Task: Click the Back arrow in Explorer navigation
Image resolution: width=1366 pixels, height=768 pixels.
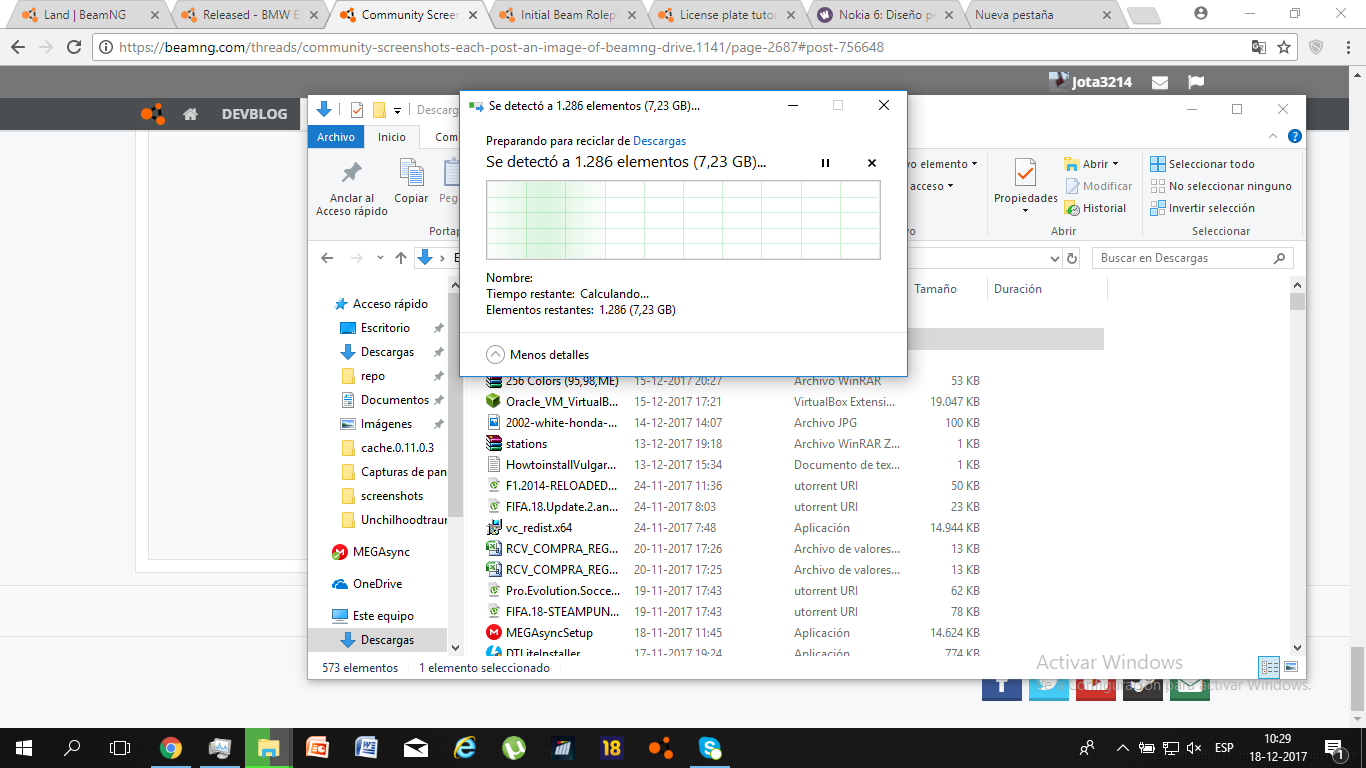Action: click(327, 258)
